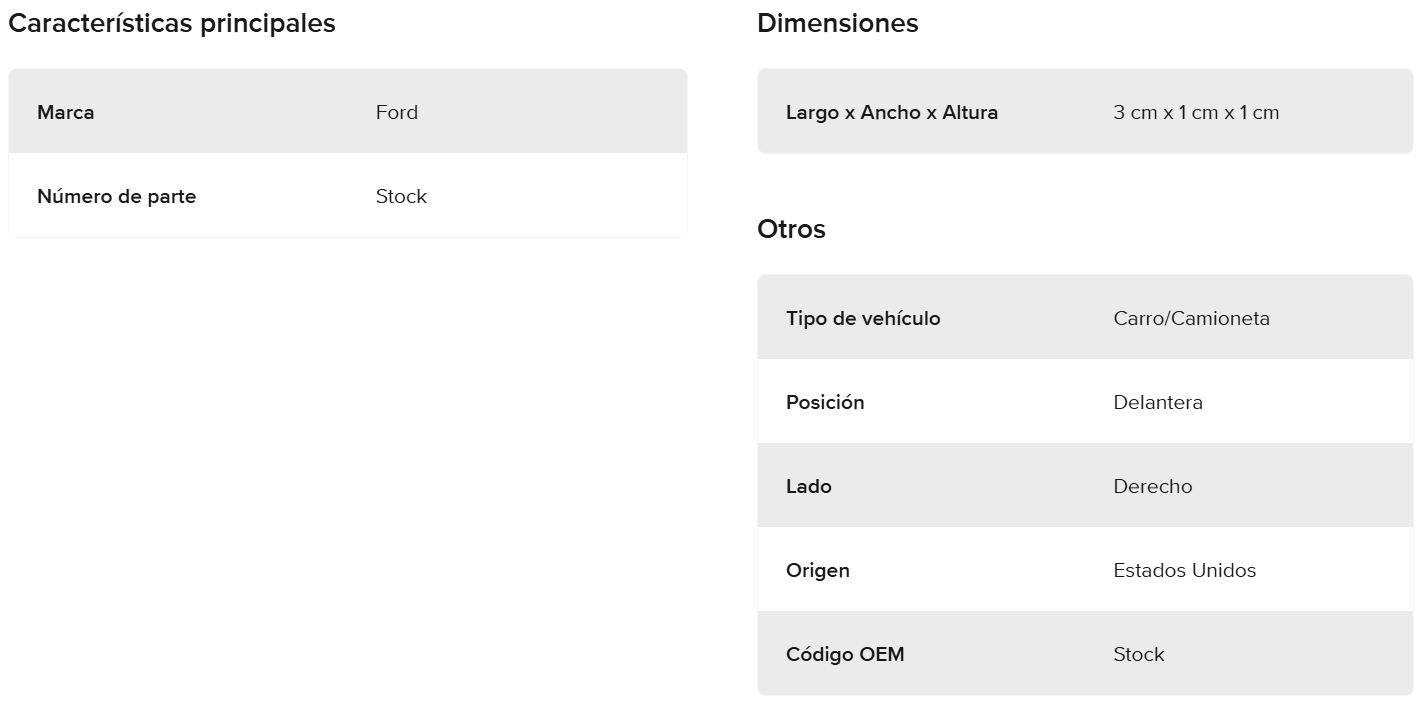Click the Tipo de vehículo label
The width and height of the screenshot is (1422, 711).
point(863,318)
